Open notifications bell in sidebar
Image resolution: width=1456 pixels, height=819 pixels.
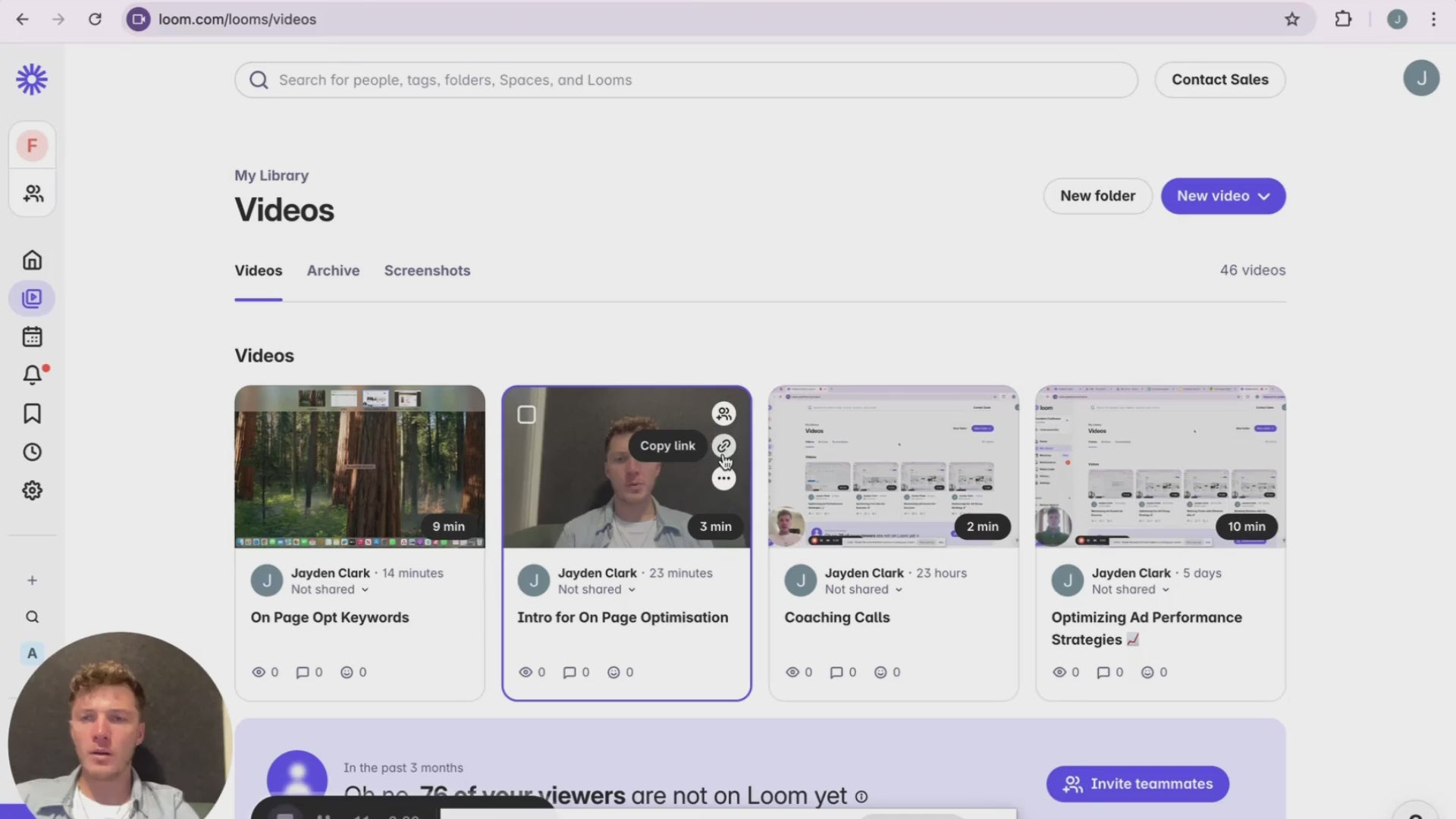32,375
